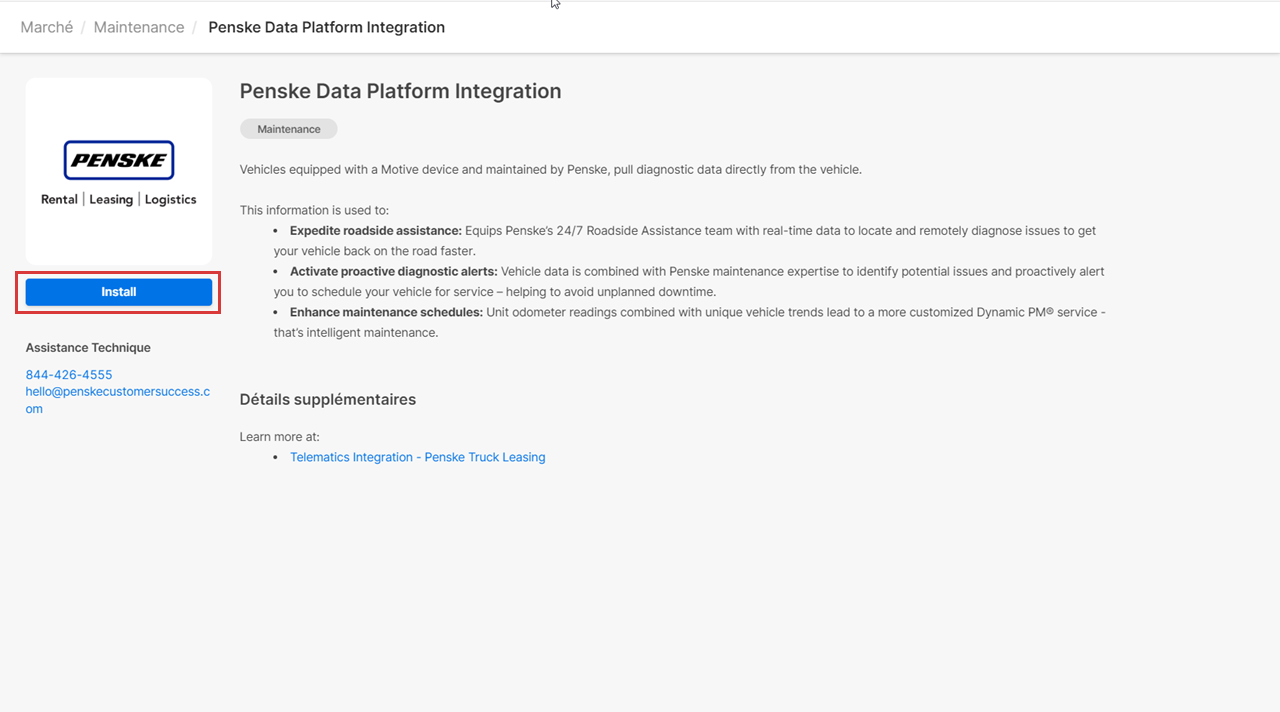Click 'This information is used to:' text
Screen dimensions: 1280x712
[315, 210]
